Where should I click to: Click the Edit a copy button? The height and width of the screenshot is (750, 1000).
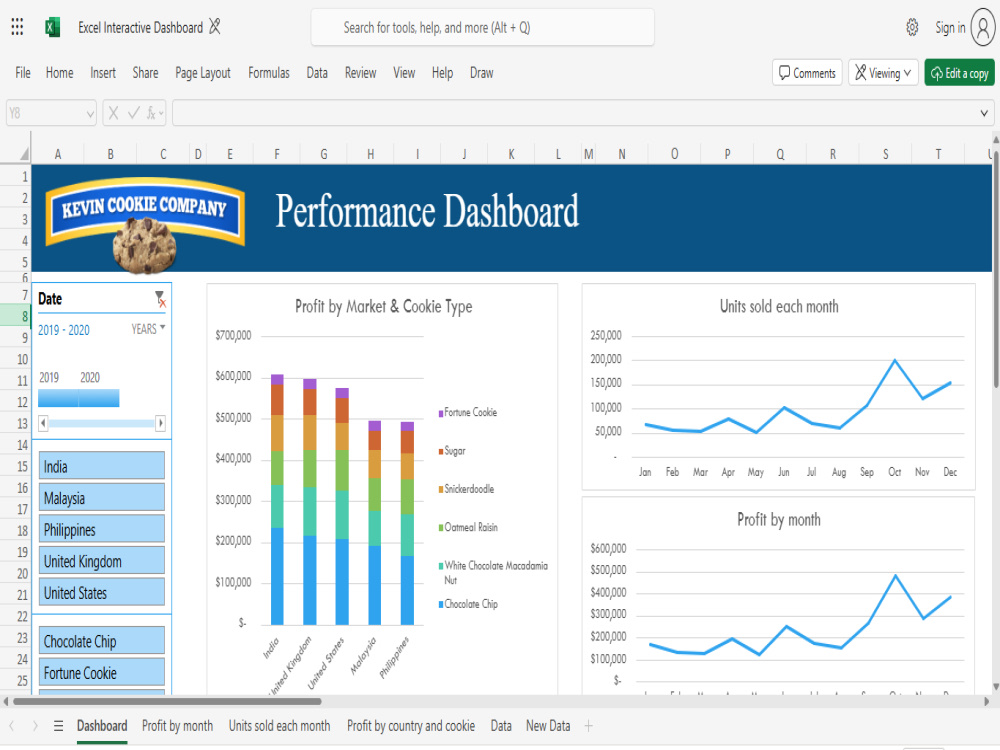point(959,73)
